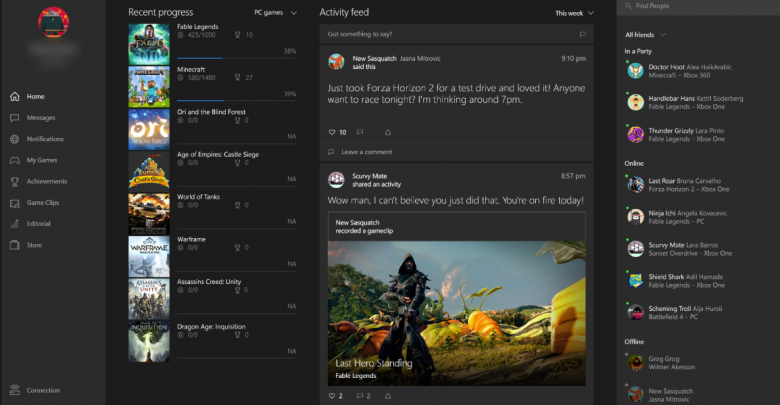Select Home in the navigation menu

pyautogui.click(x=36, y=97)
